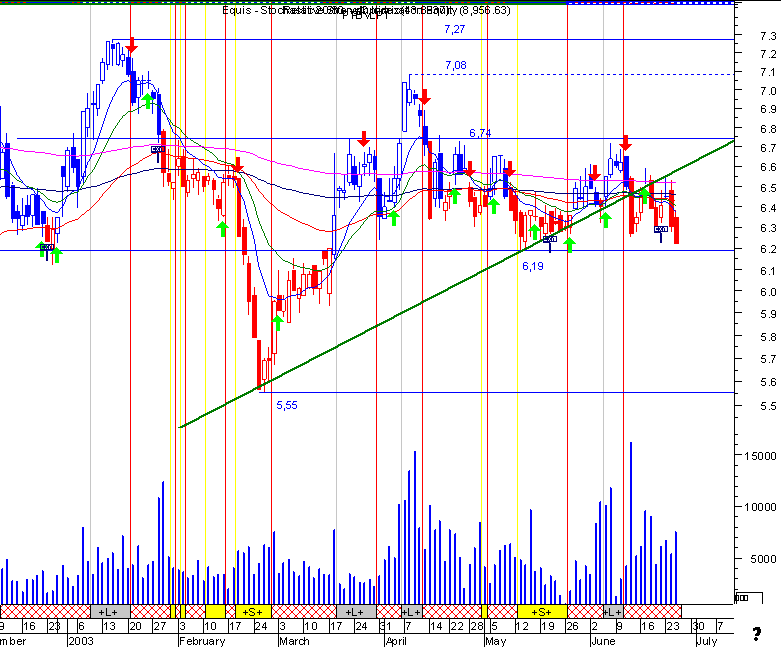Select the red down arrow in mid-February
Screen dimensions: 781x647
pos(238,165)
